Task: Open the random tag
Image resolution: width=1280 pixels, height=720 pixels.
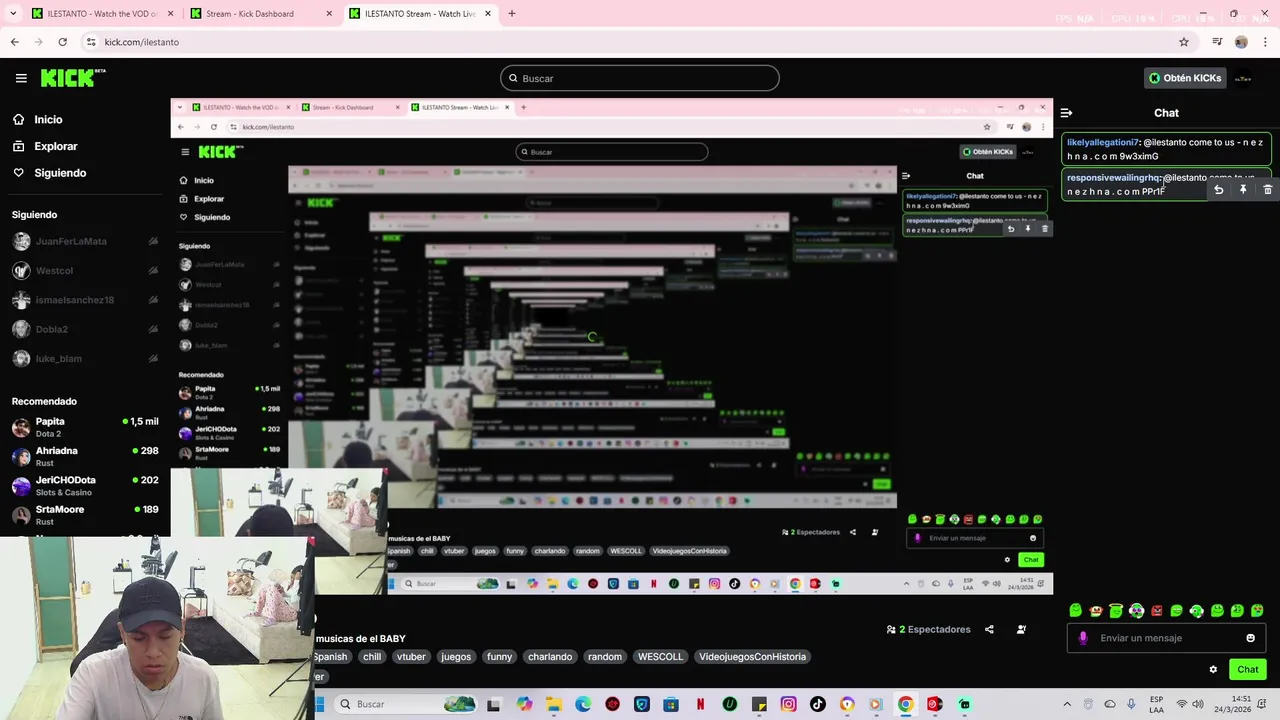Action: [605, 657]
